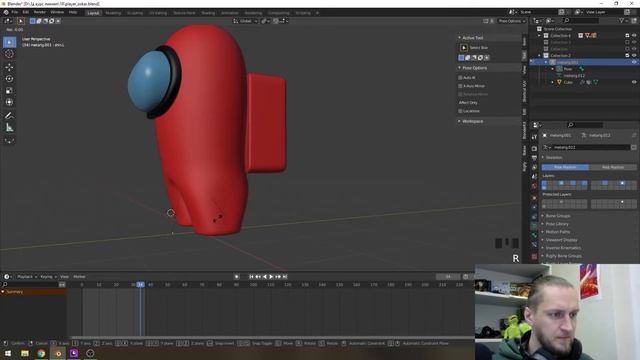This screenshot has height=360, width=640.
Task: Enable the X-Axis Mirror checkbox
Action: tap(460, 86)
